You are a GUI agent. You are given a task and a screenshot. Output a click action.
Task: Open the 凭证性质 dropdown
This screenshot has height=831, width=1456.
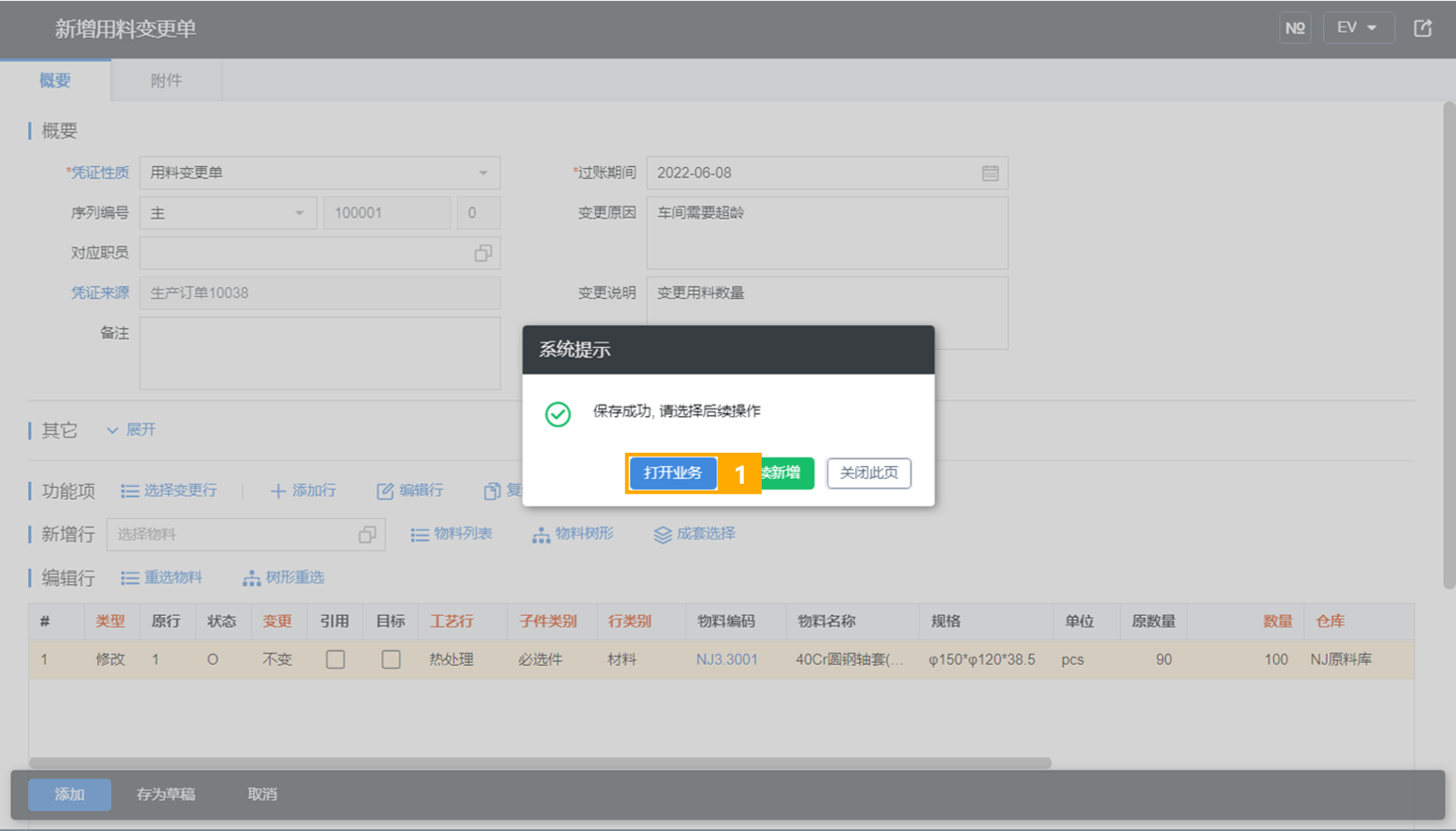point(320,173)
